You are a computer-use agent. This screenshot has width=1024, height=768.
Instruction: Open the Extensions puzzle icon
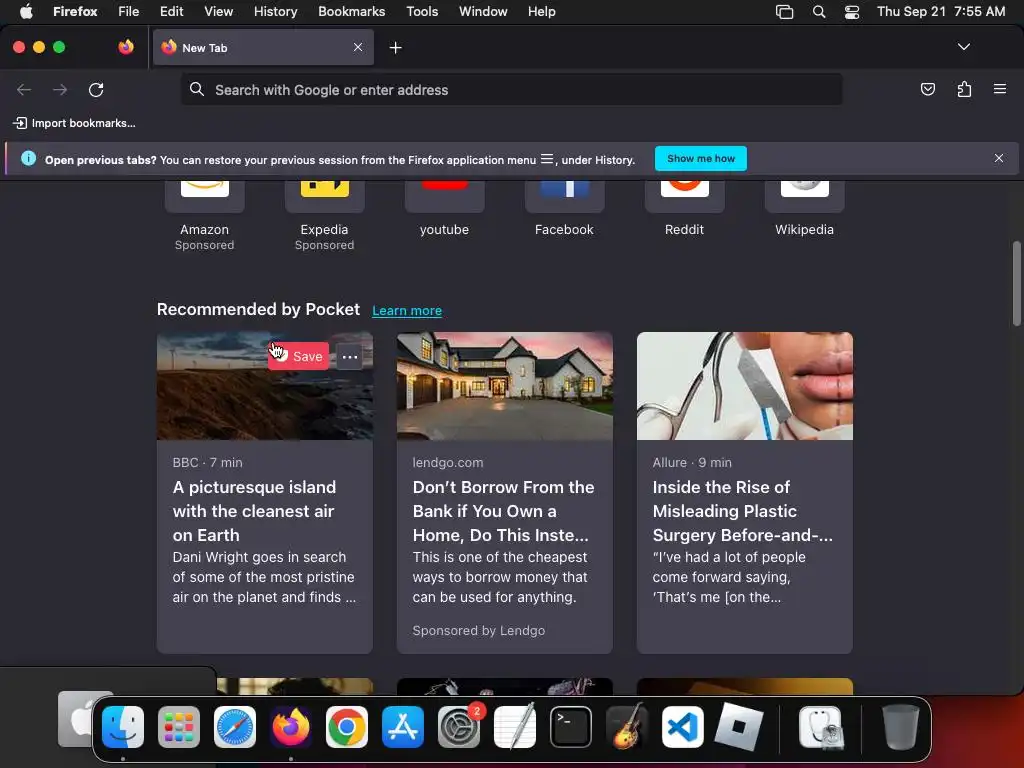(x=964, y=89)
